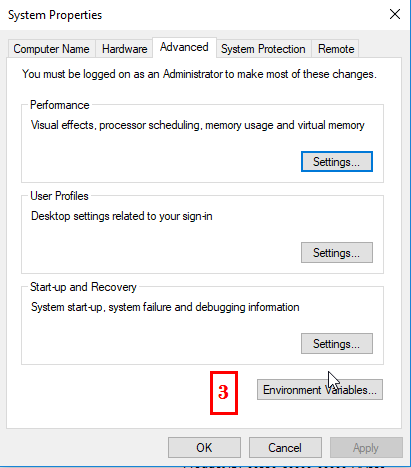Close the System Properties window
Image resolution: width=411 pixels, height=468 pixels.
click(x=395, y=14)
